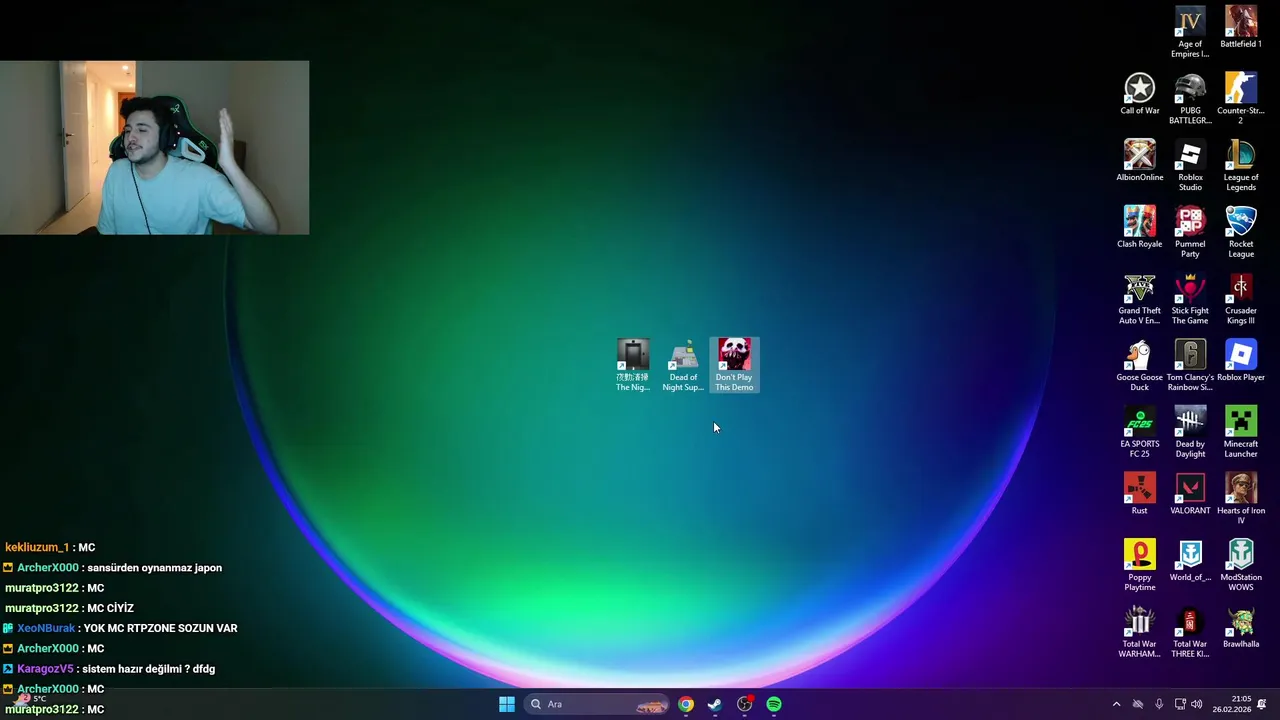Open OBS Studio from taskbar
This screenshot has height=720, width=1280.
pos(745,704)
